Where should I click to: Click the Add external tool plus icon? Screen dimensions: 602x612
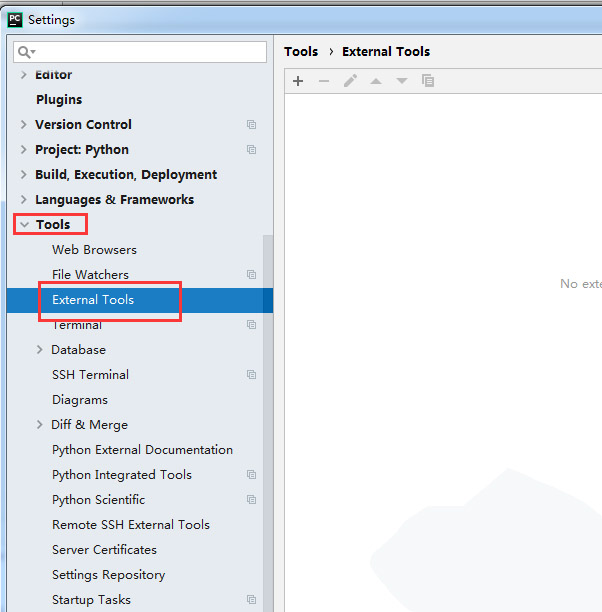point(298,81)
